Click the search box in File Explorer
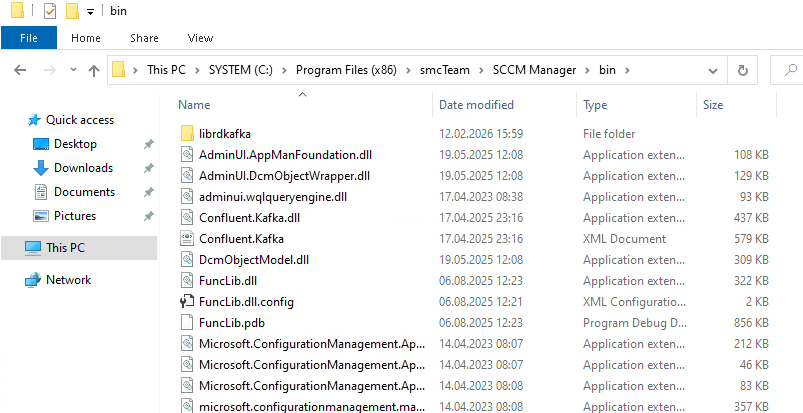Screen dimensions: 803x413 (790, 70)
